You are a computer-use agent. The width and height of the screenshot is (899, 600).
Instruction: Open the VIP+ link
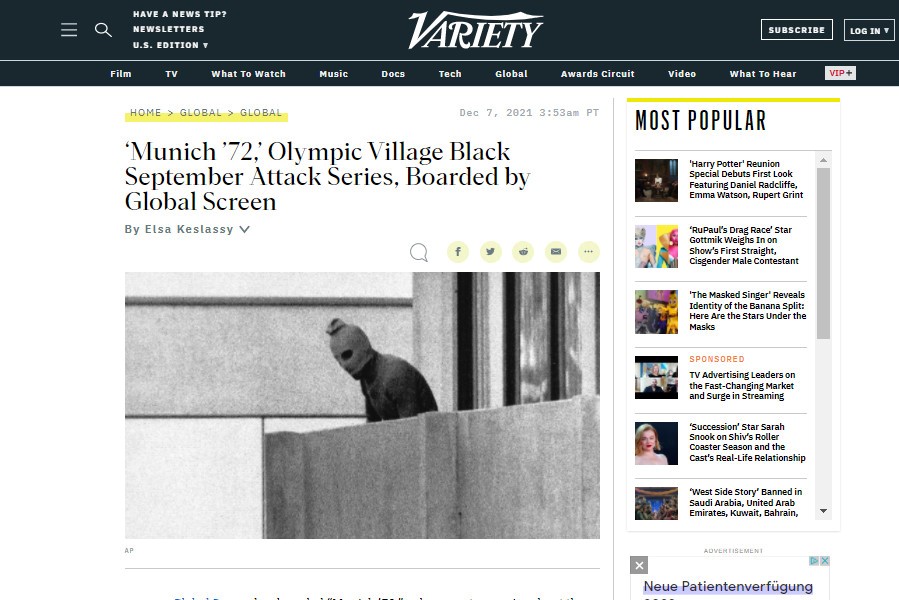point(840,73)
